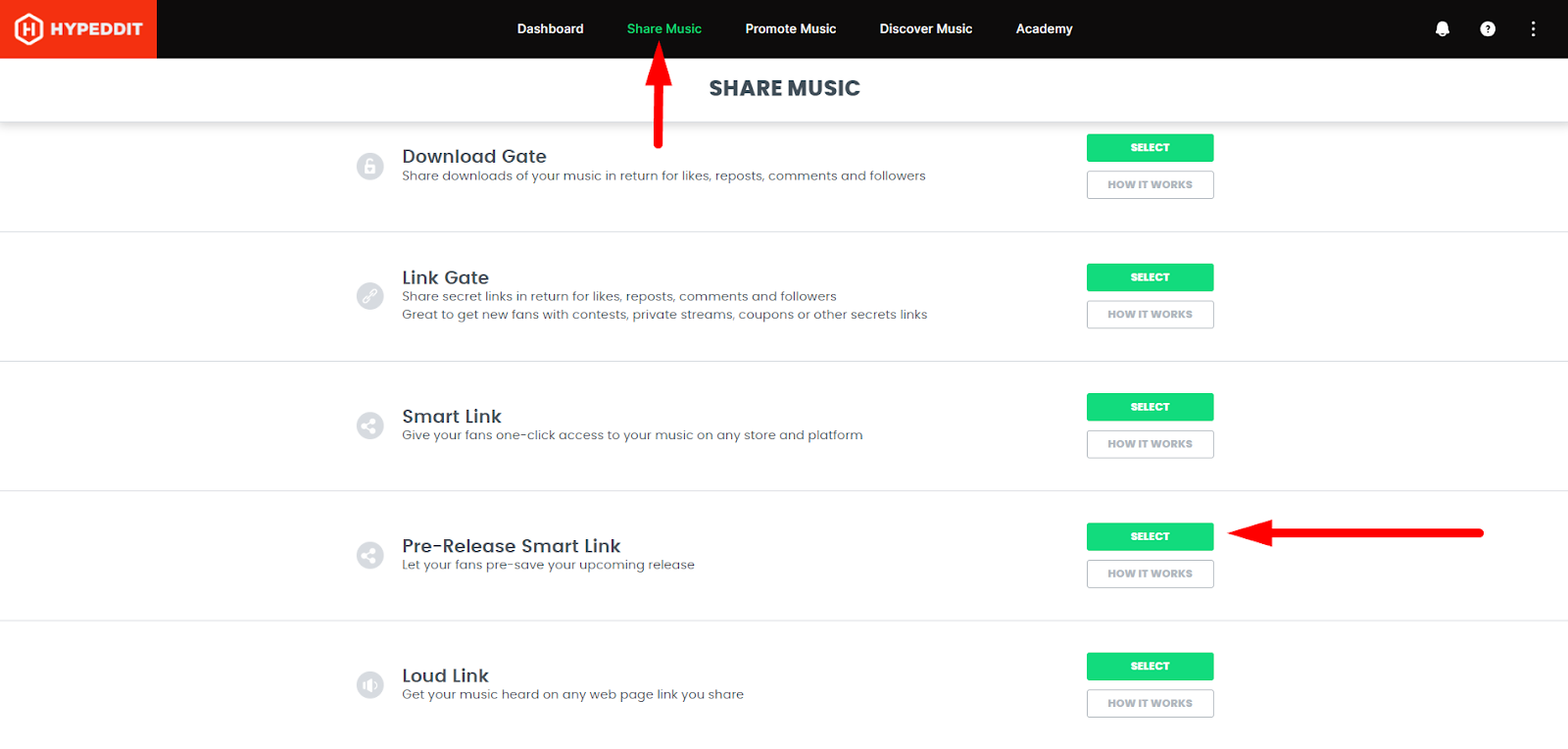Click the Share Music nav item
Image resolution: width=1568 pixels, height=749 pixels.
tap(663, 29)
